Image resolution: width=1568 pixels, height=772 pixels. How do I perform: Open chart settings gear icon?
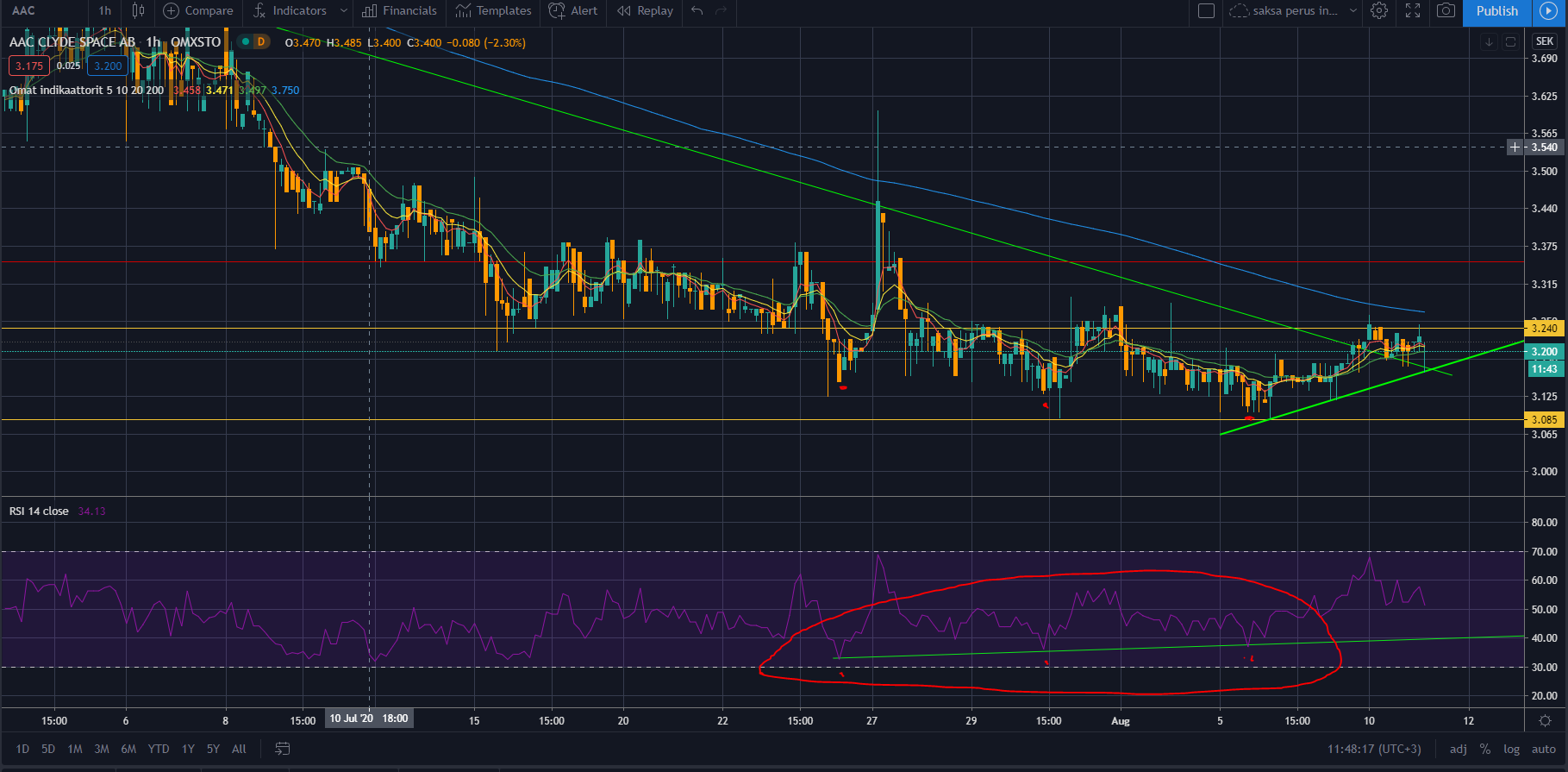coord(1379,11)
